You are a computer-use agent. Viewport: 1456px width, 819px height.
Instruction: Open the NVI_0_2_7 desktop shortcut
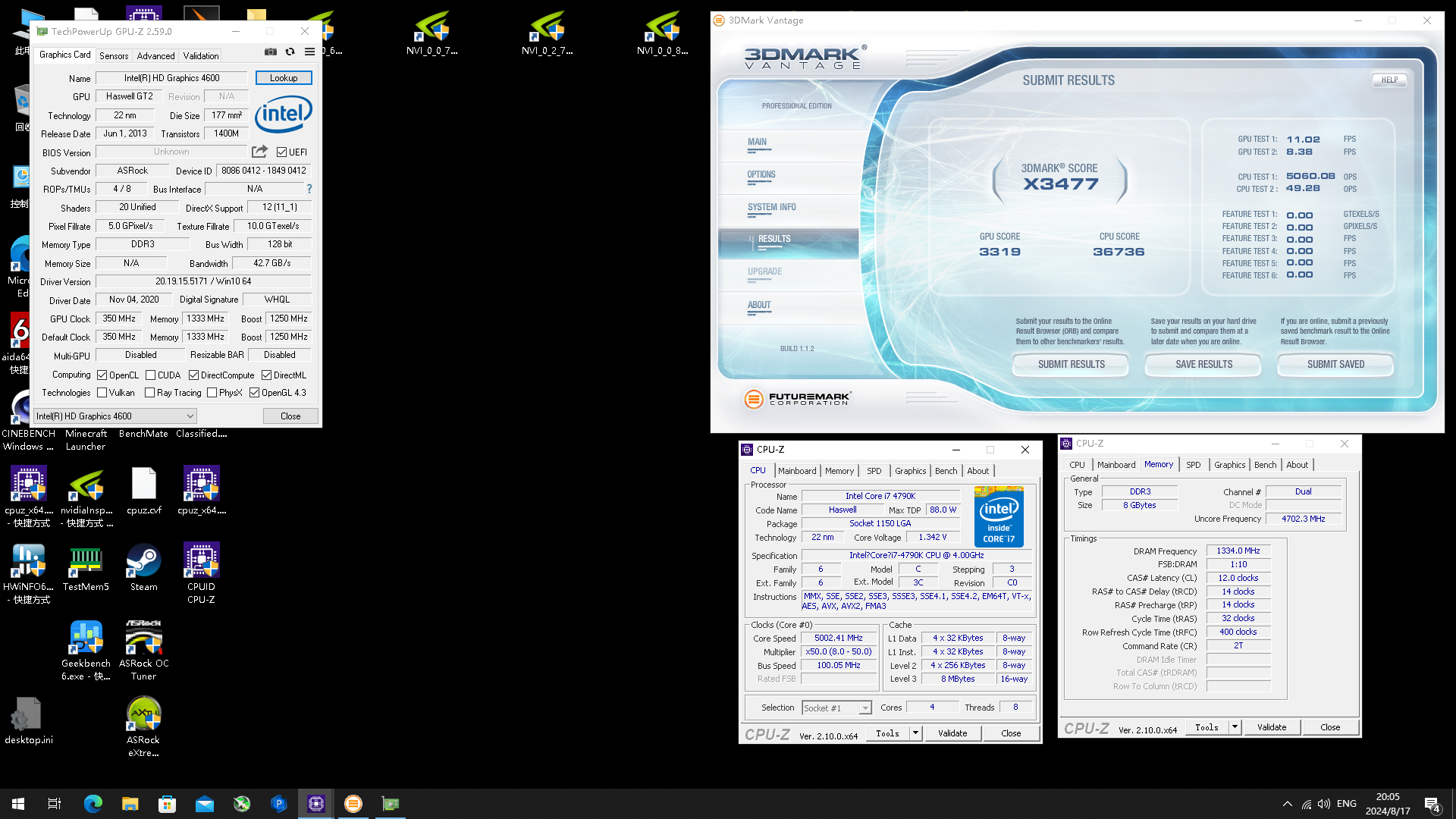tap(547, 33)
